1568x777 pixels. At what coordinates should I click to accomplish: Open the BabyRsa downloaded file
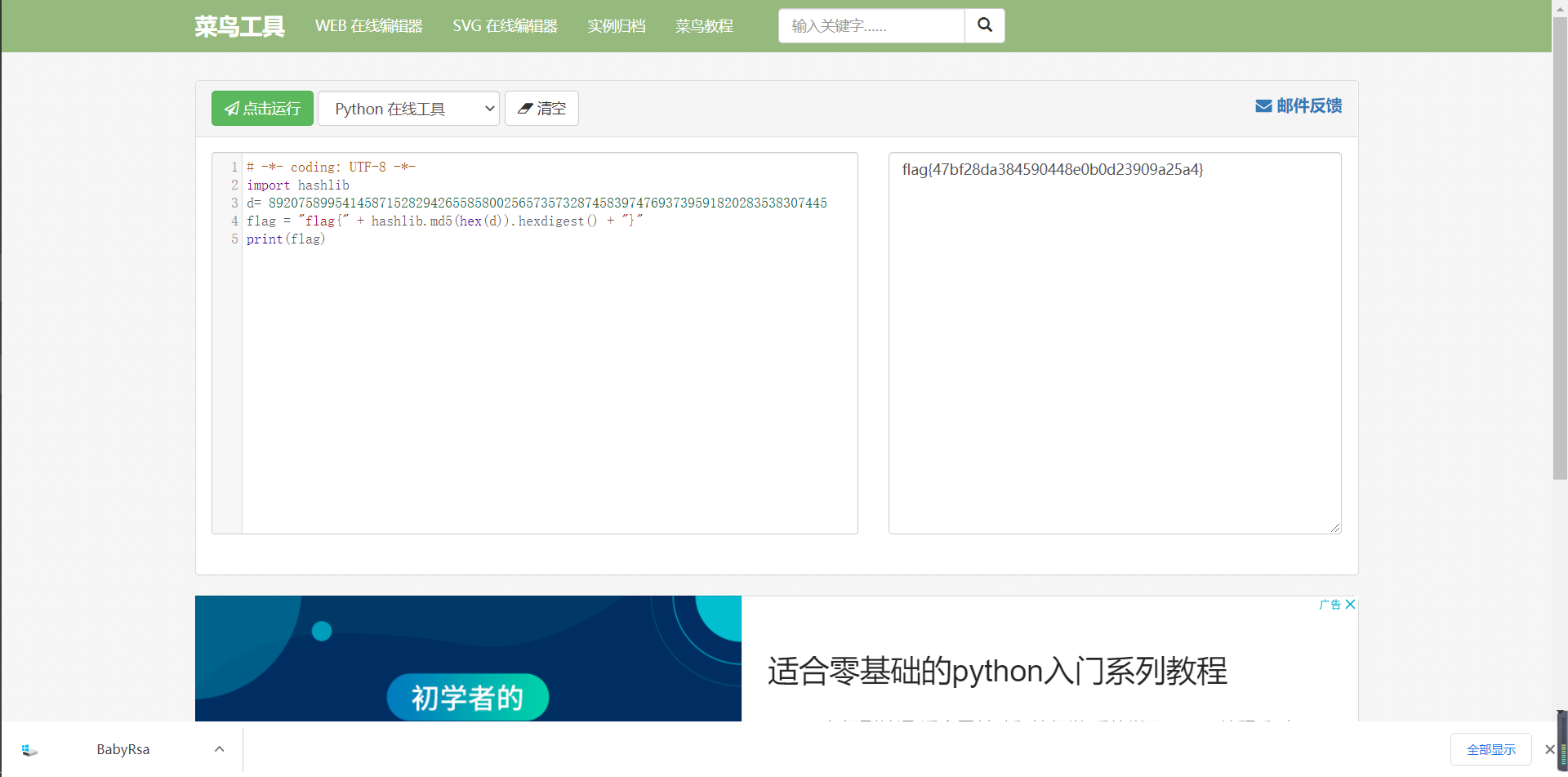click(x=122, y=749)
